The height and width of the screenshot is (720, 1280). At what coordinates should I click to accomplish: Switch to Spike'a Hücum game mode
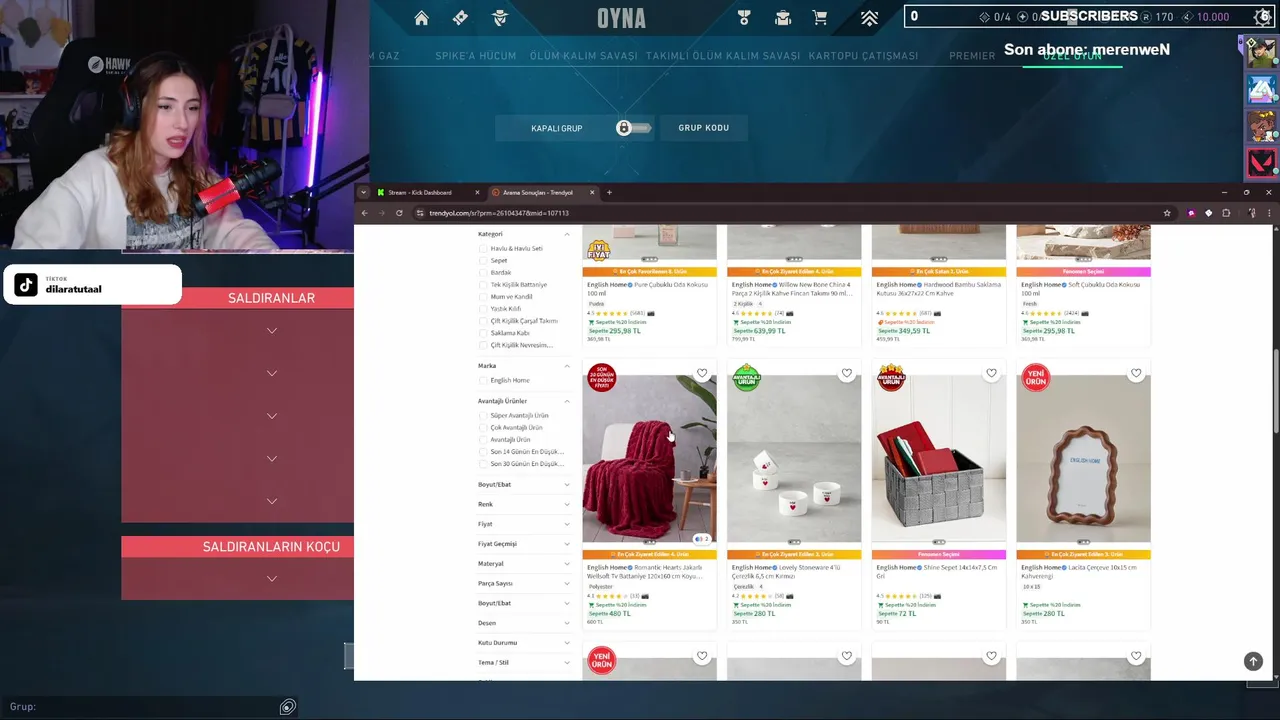coord(476,56)
